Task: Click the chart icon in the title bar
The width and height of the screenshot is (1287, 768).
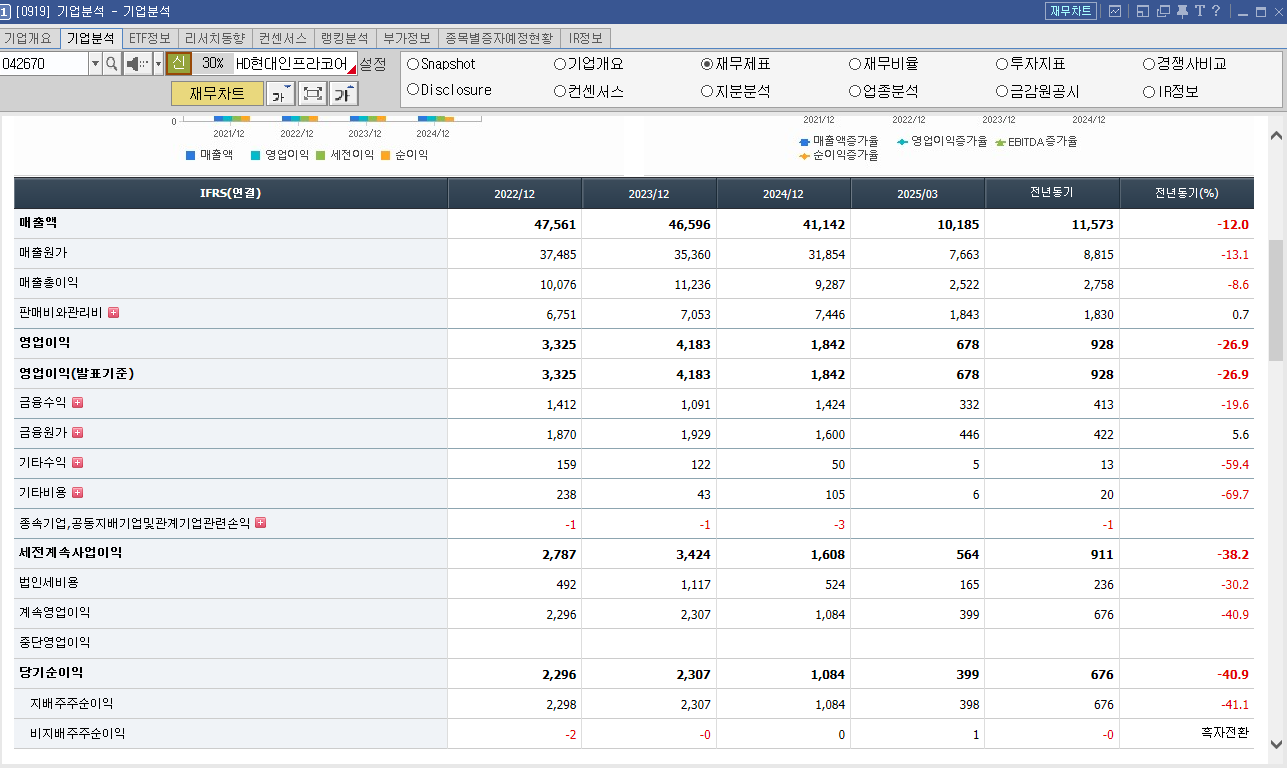Action: point(1115,11)
